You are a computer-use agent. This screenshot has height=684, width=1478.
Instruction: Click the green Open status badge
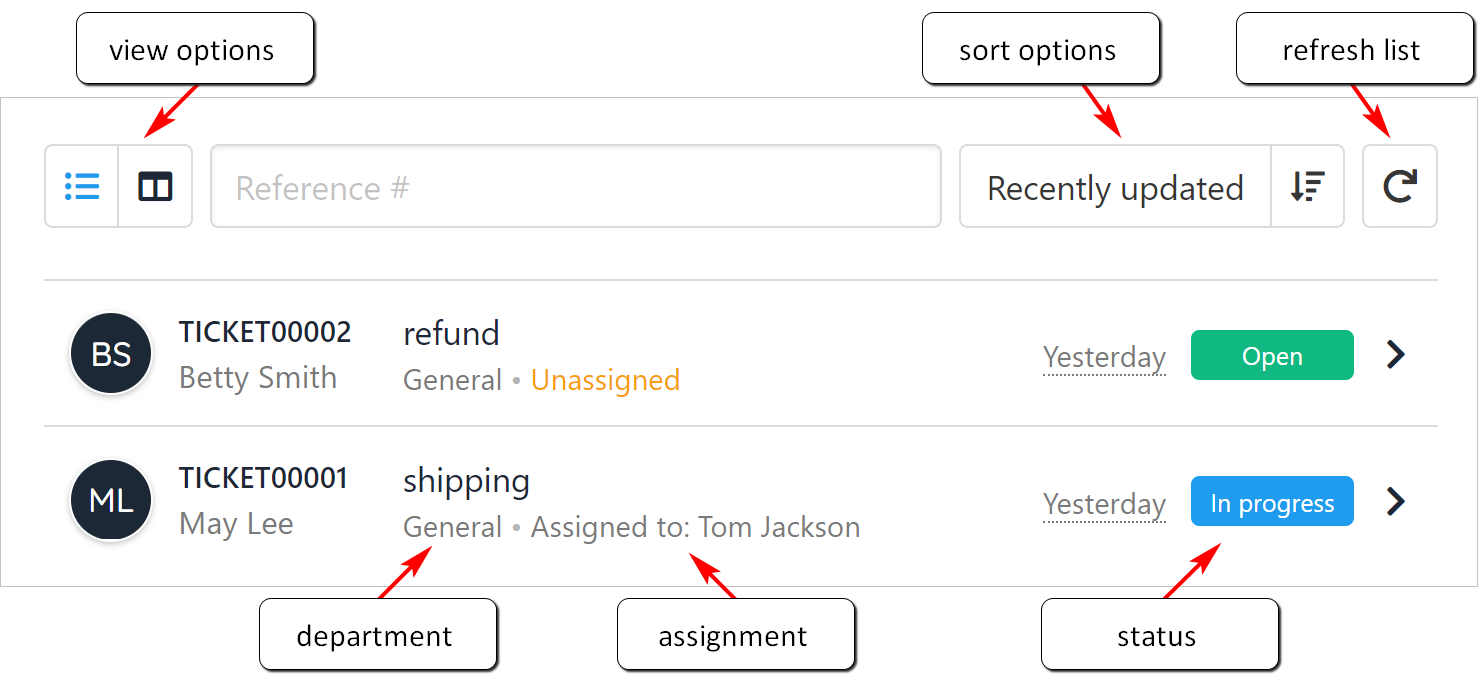point(1272,356)
